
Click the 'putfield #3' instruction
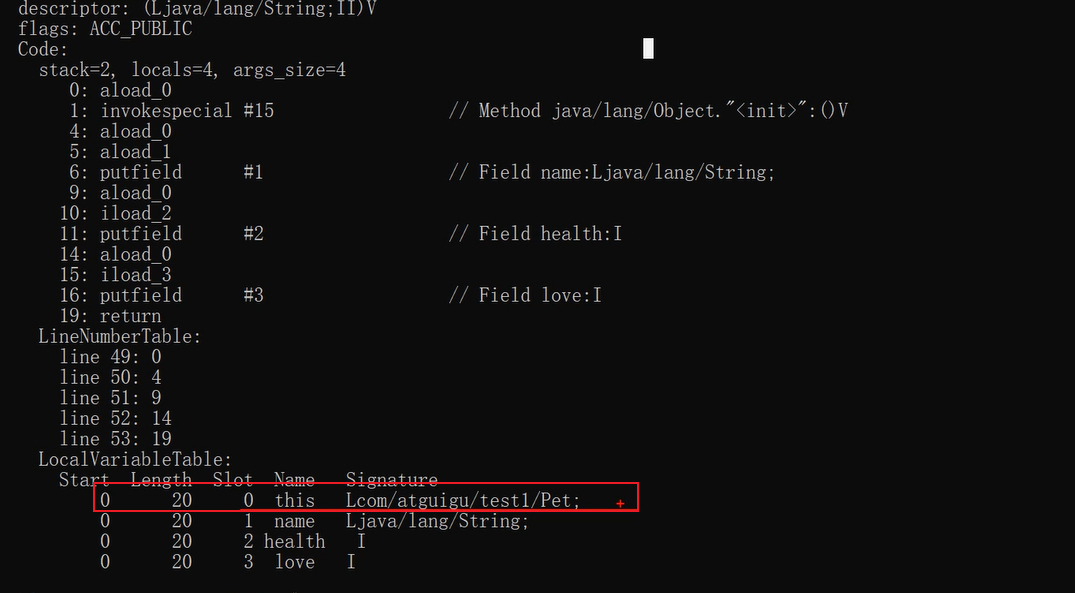tap(182, 296)
